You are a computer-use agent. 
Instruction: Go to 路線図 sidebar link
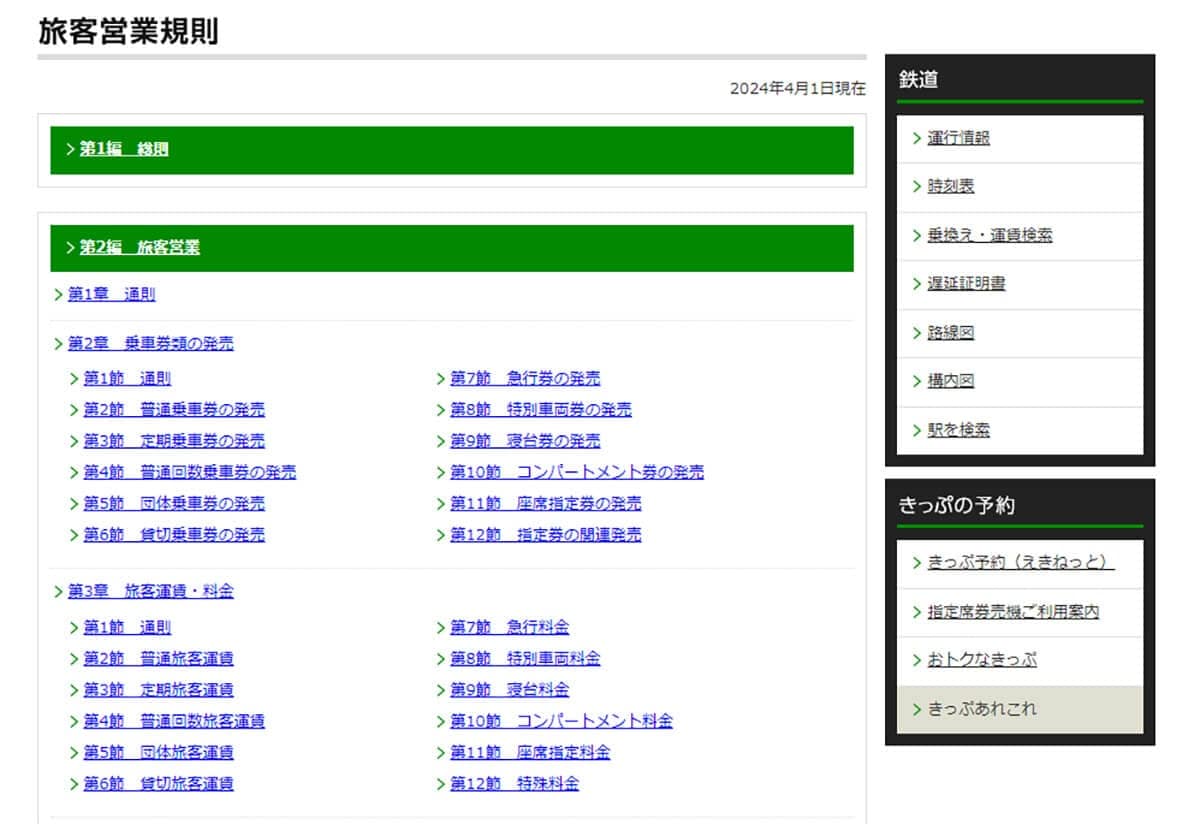tap(1019, 333)
